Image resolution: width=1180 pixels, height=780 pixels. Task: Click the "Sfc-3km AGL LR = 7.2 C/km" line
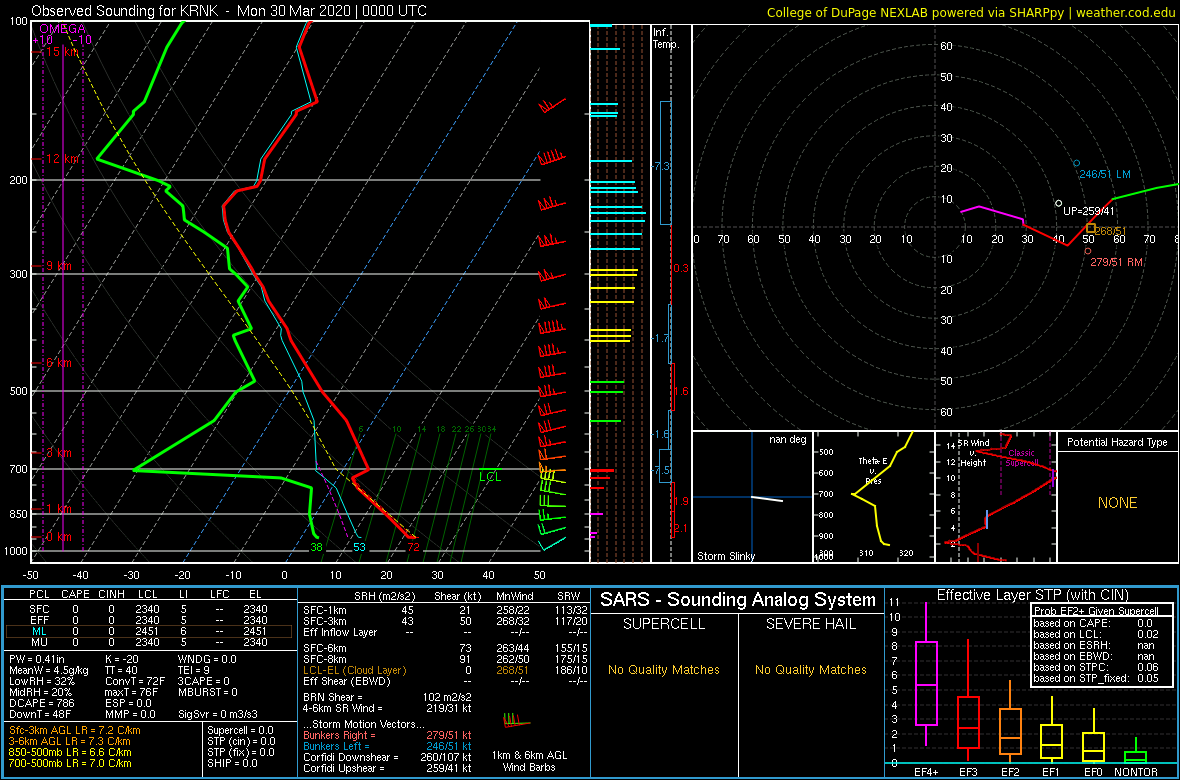point(75,730)
